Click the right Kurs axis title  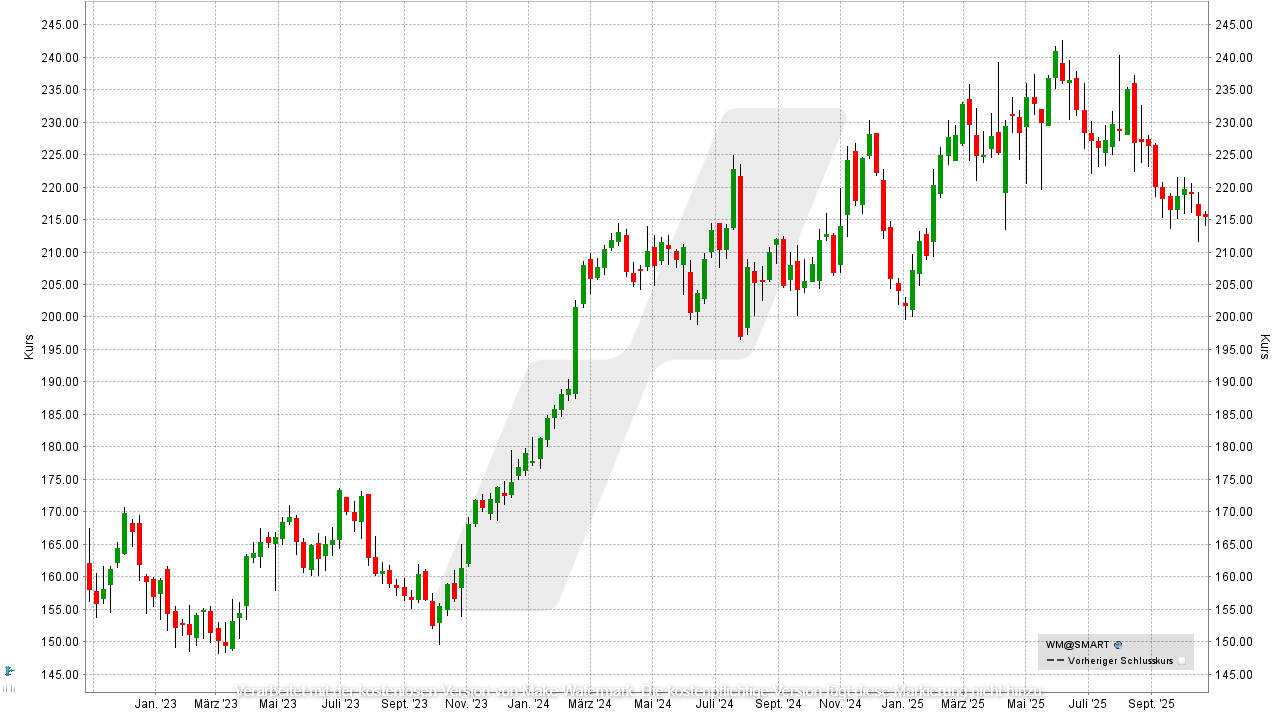pyautogui.click(x=1264, y=348)
